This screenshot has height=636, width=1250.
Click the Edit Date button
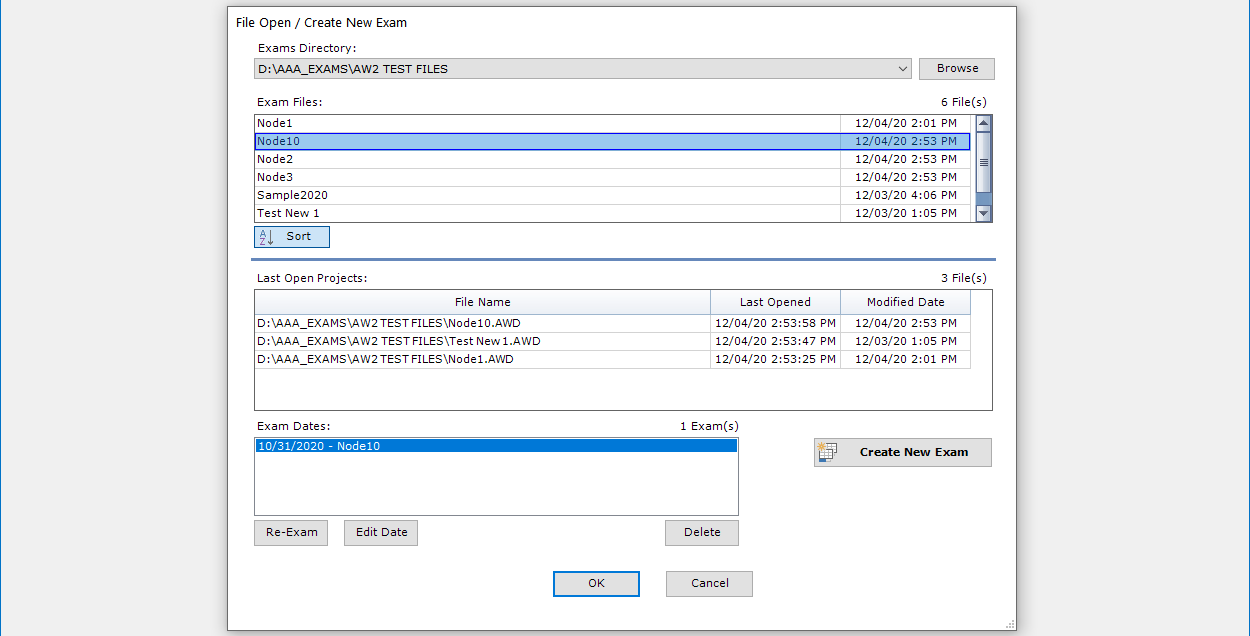point(380,532)
